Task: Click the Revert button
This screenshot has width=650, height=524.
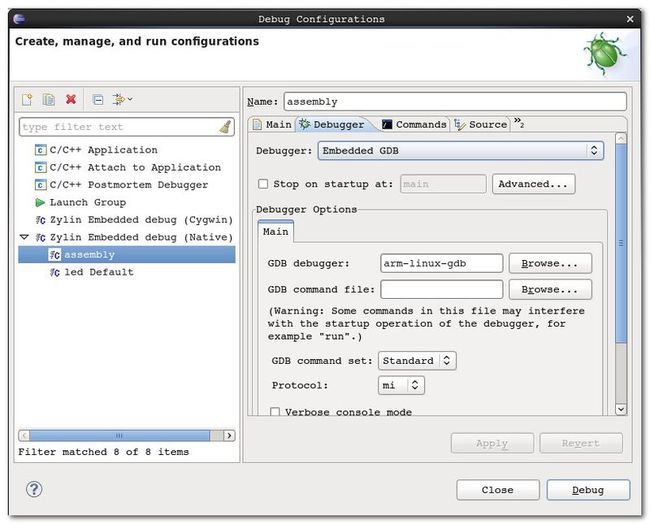Action: pyautogui.click(x=581, y=443)
